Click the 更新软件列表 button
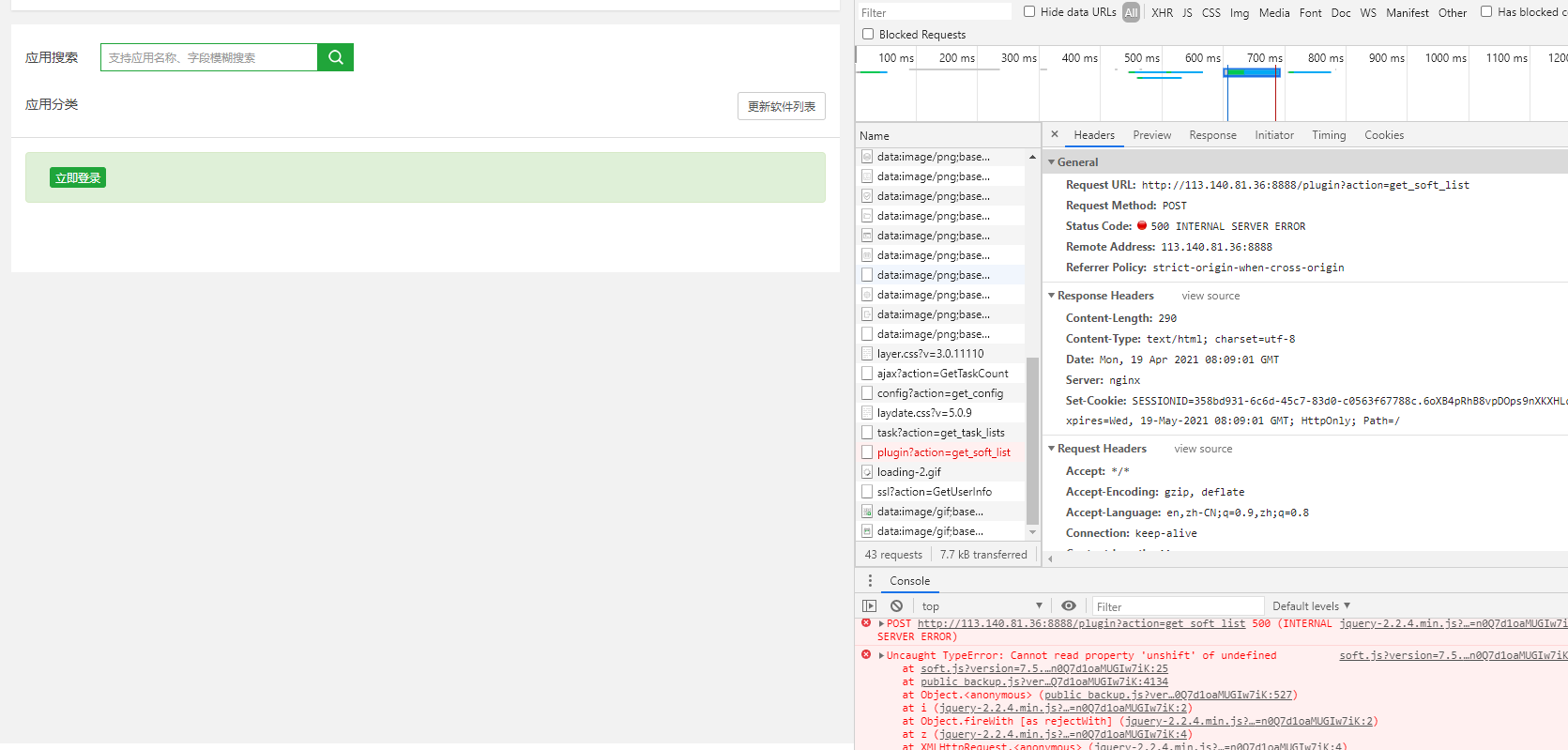The height and width of the screenshot is (750, 1568). [x=782, y=106]
